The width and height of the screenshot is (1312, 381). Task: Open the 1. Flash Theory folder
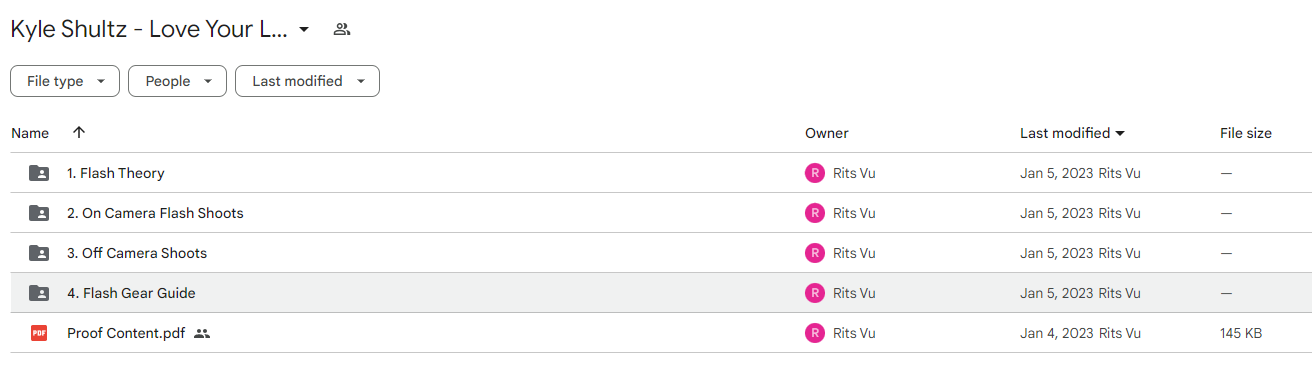click(115, 173)
